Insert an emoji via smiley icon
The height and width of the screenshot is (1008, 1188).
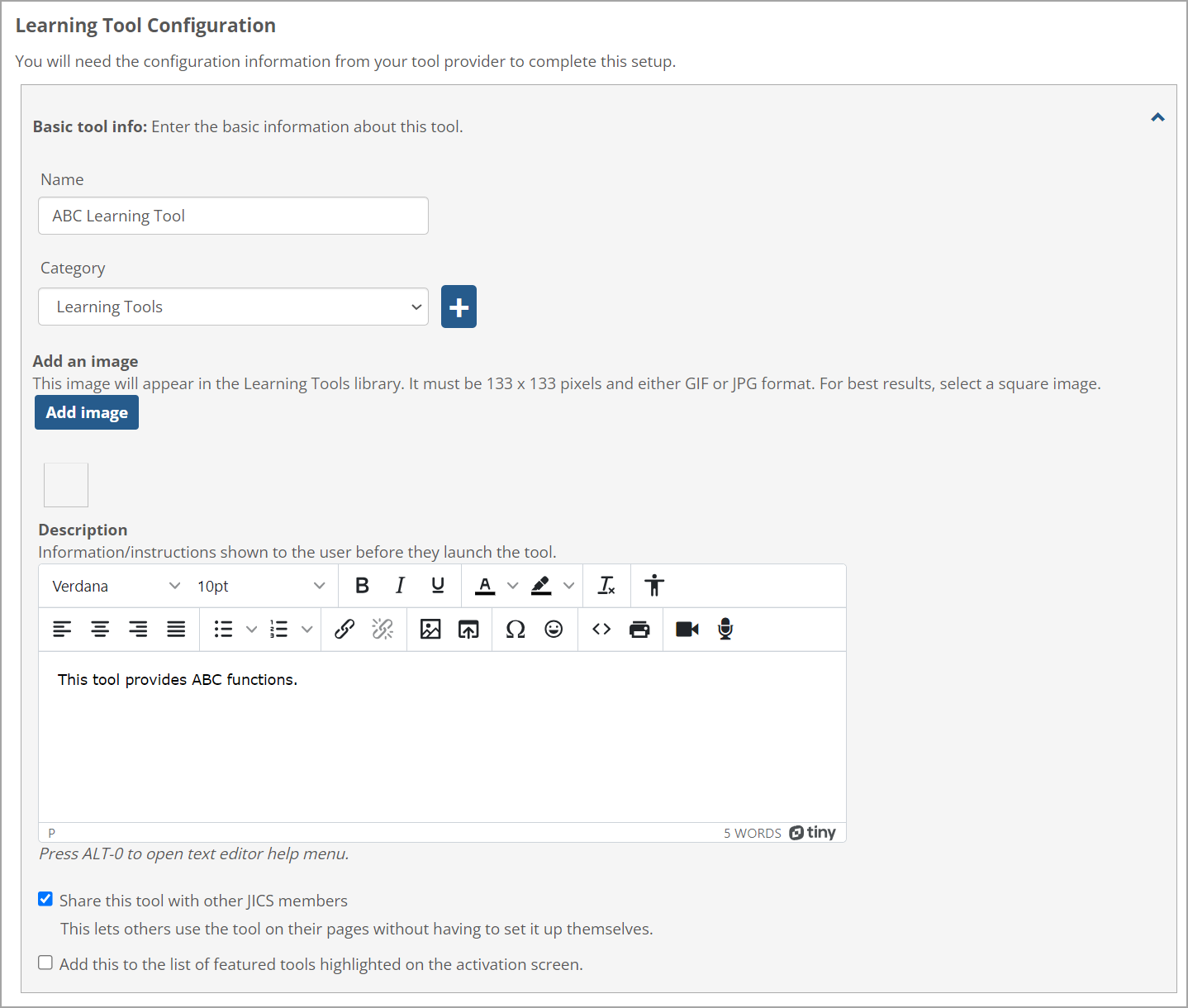pyautogui.click(x=554, y=630)
